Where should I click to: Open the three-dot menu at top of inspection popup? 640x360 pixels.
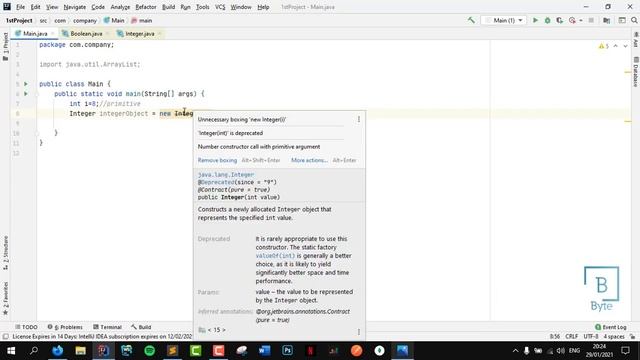pyautogui.click(x=359, y=119)
